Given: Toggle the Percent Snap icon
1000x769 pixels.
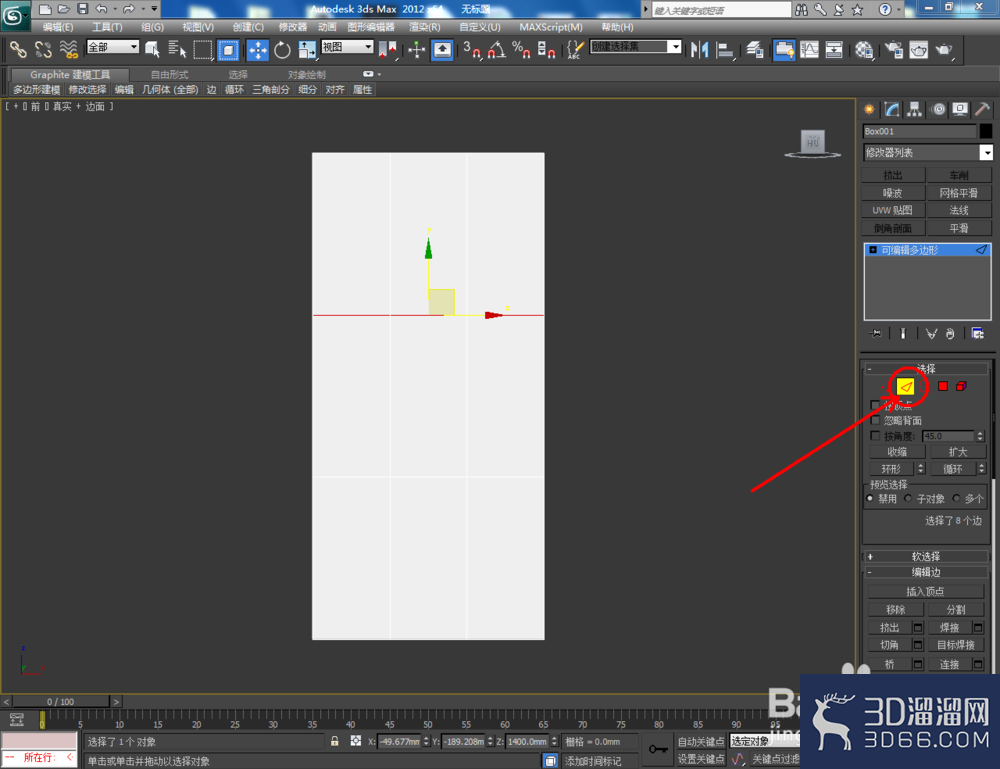Looking at the screenshot, I should point(521,50).
